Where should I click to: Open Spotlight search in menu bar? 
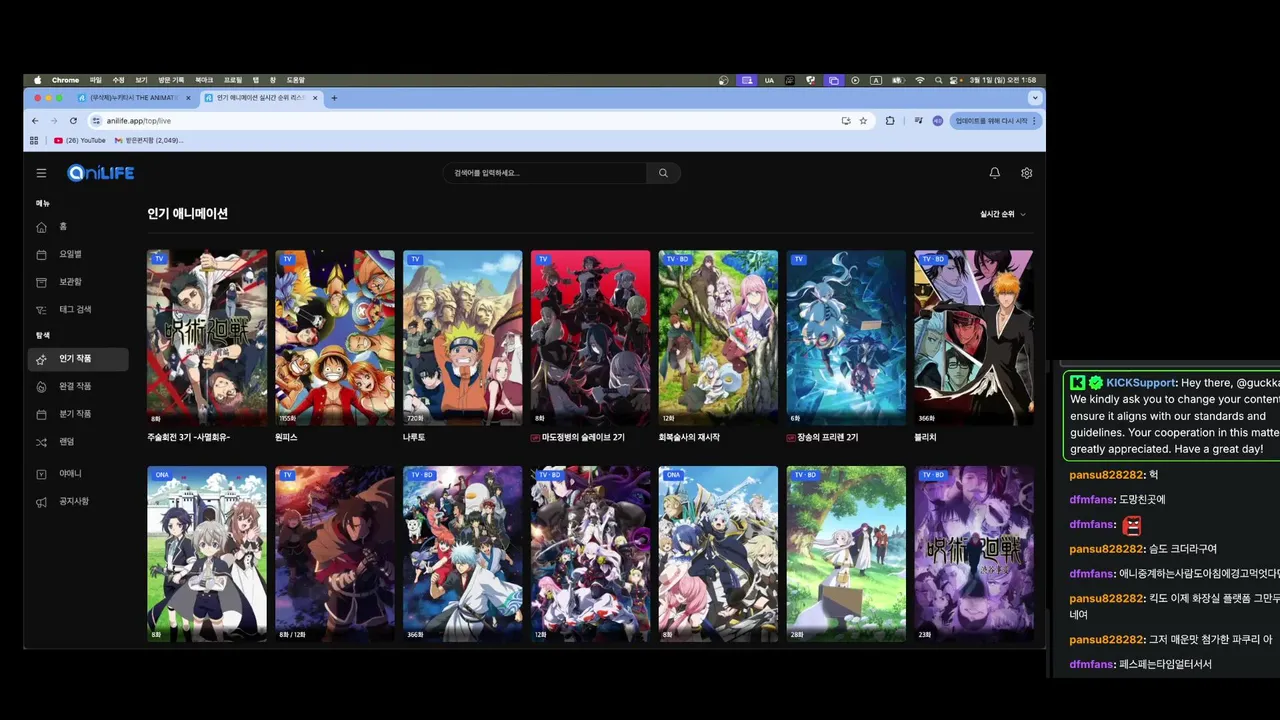click(938, 80)
